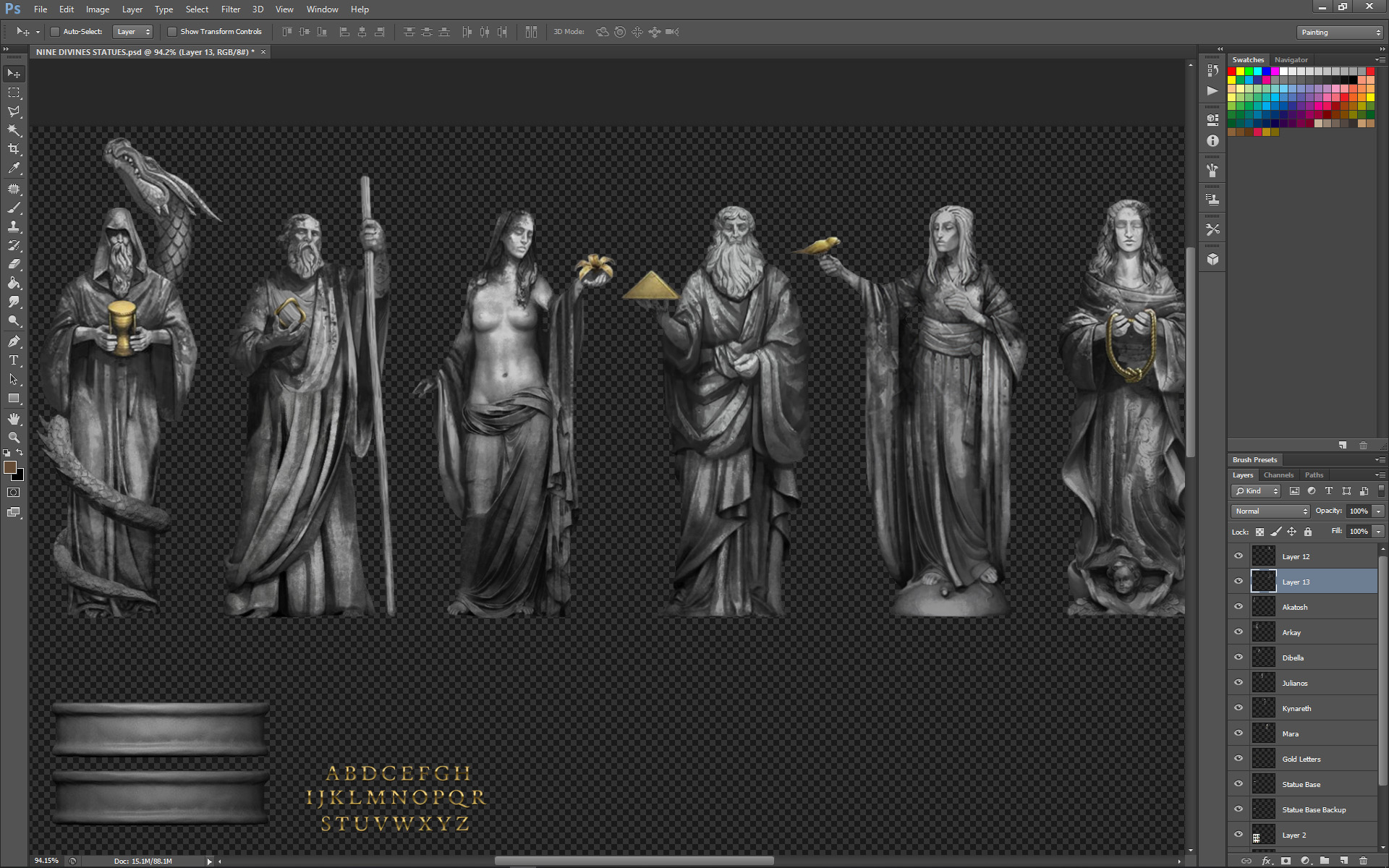
Task: Open the Fill slider arrow
Action: click(x=1379, y=532)
